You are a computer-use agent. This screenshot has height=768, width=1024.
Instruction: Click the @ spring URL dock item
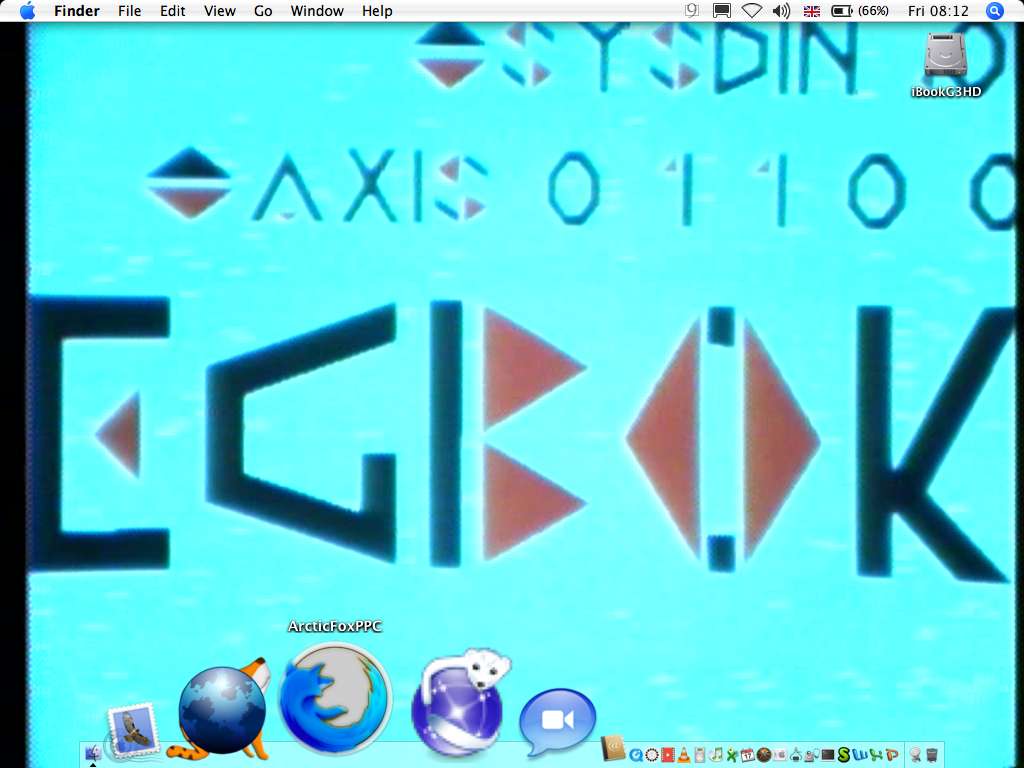(x=916, y=755)
